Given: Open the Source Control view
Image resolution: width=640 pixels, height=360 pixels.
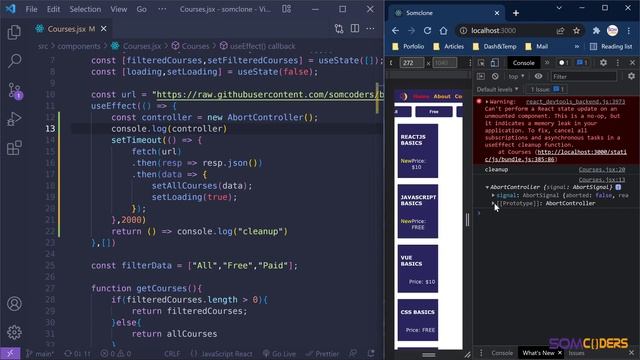Looking at the screenshot, I should tap(15, 91).
